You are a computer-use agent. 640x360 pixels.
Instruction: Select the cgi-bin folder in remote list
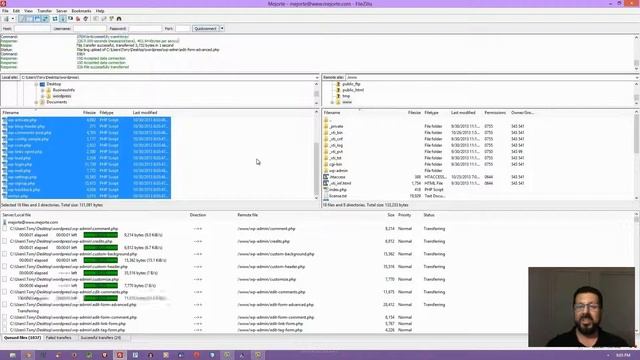(x=336, y=164)
